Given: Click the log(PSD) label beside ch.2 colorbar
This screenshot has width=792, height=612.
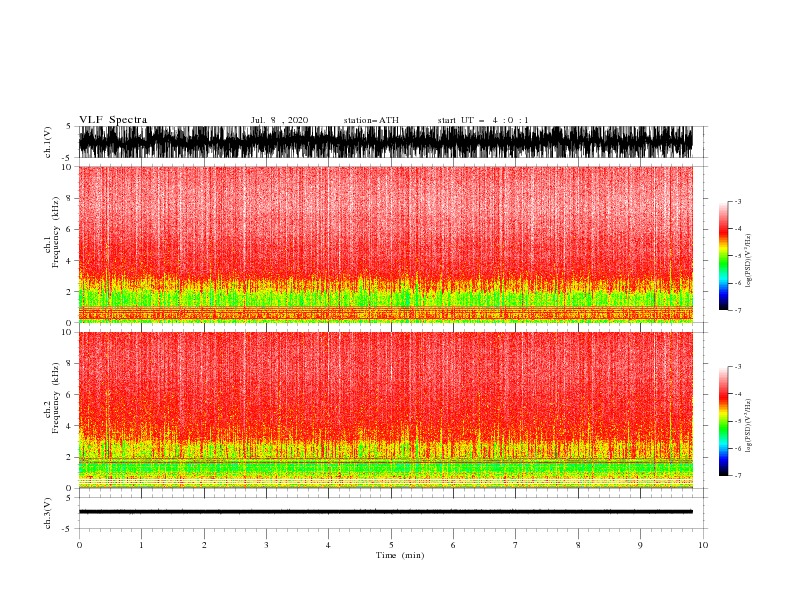Looking at the screenshot, I should 748,425.
